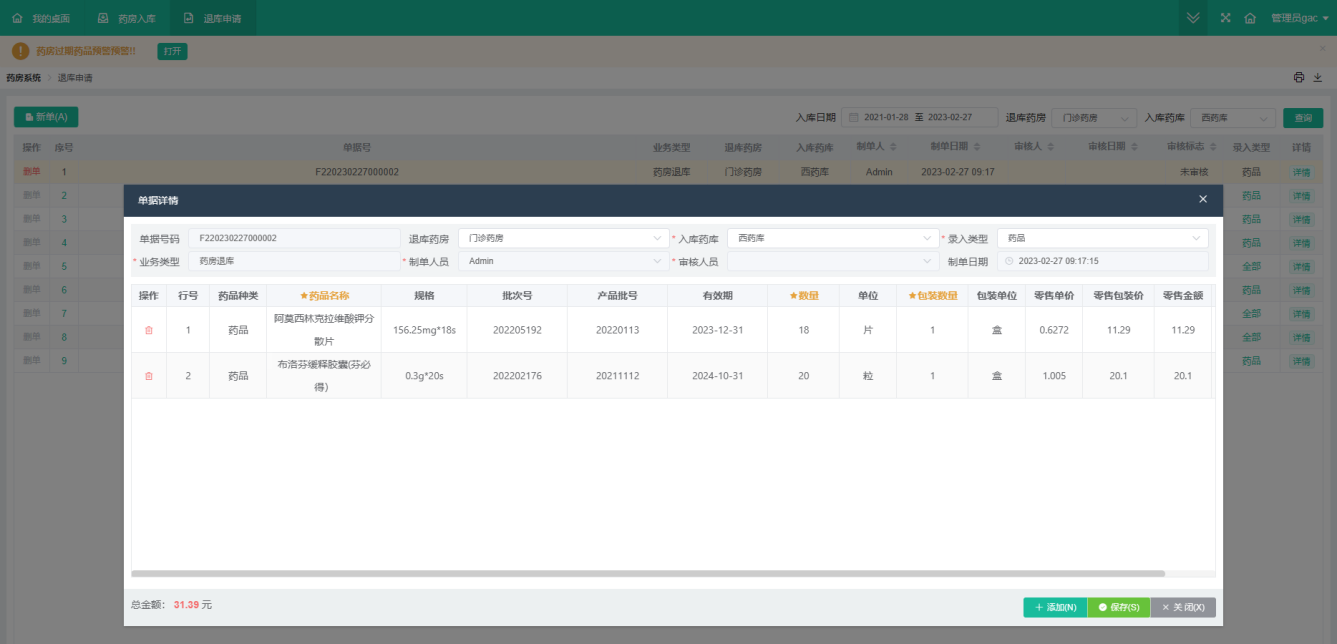Click spec cell 156.25mg*18s
1337x644 pixels.
pyautogui.click(x=424, y=330)
